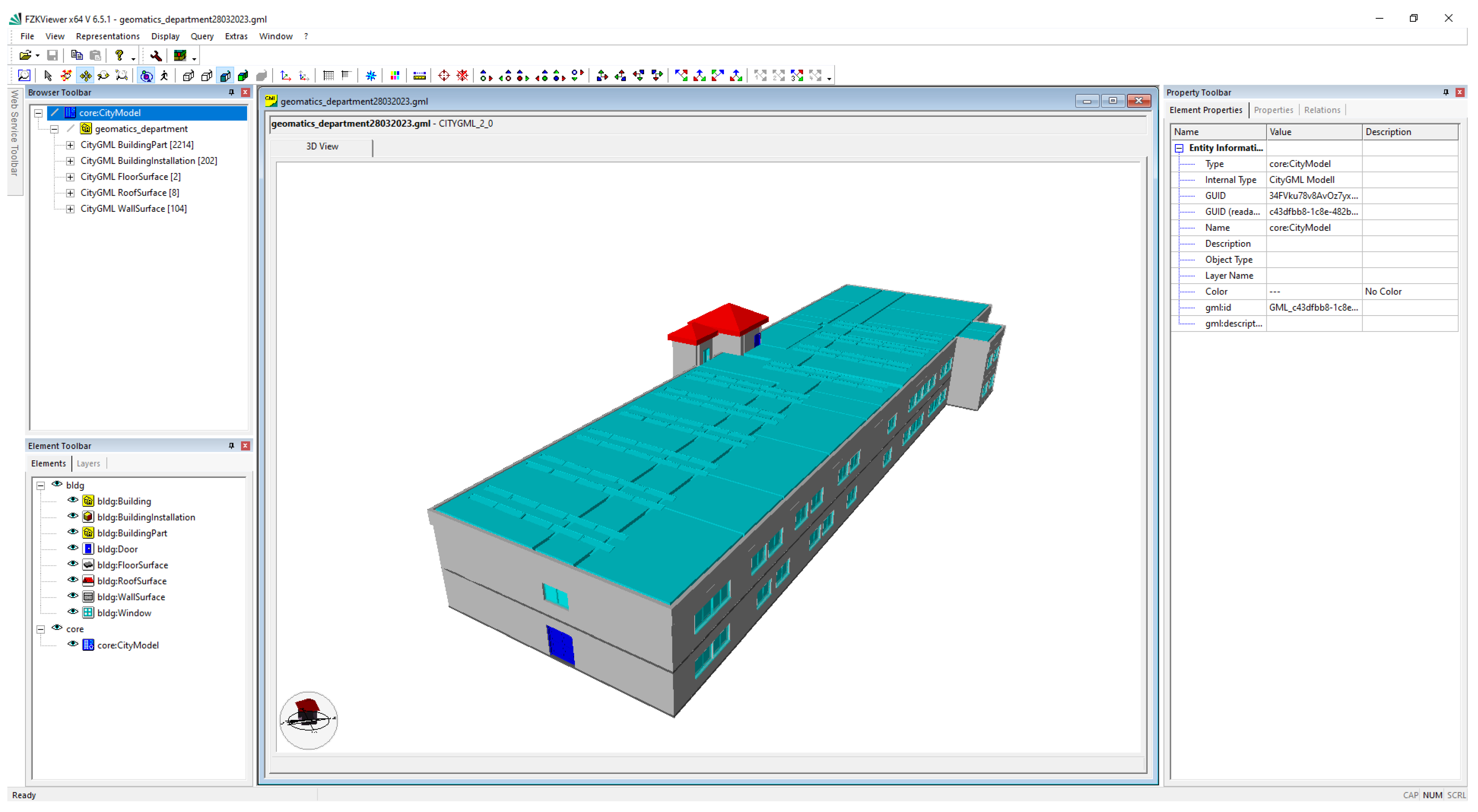The image size is (1478, 812).
Task: Hide bldg:Window using its eye icon
Action: (73, 613)
